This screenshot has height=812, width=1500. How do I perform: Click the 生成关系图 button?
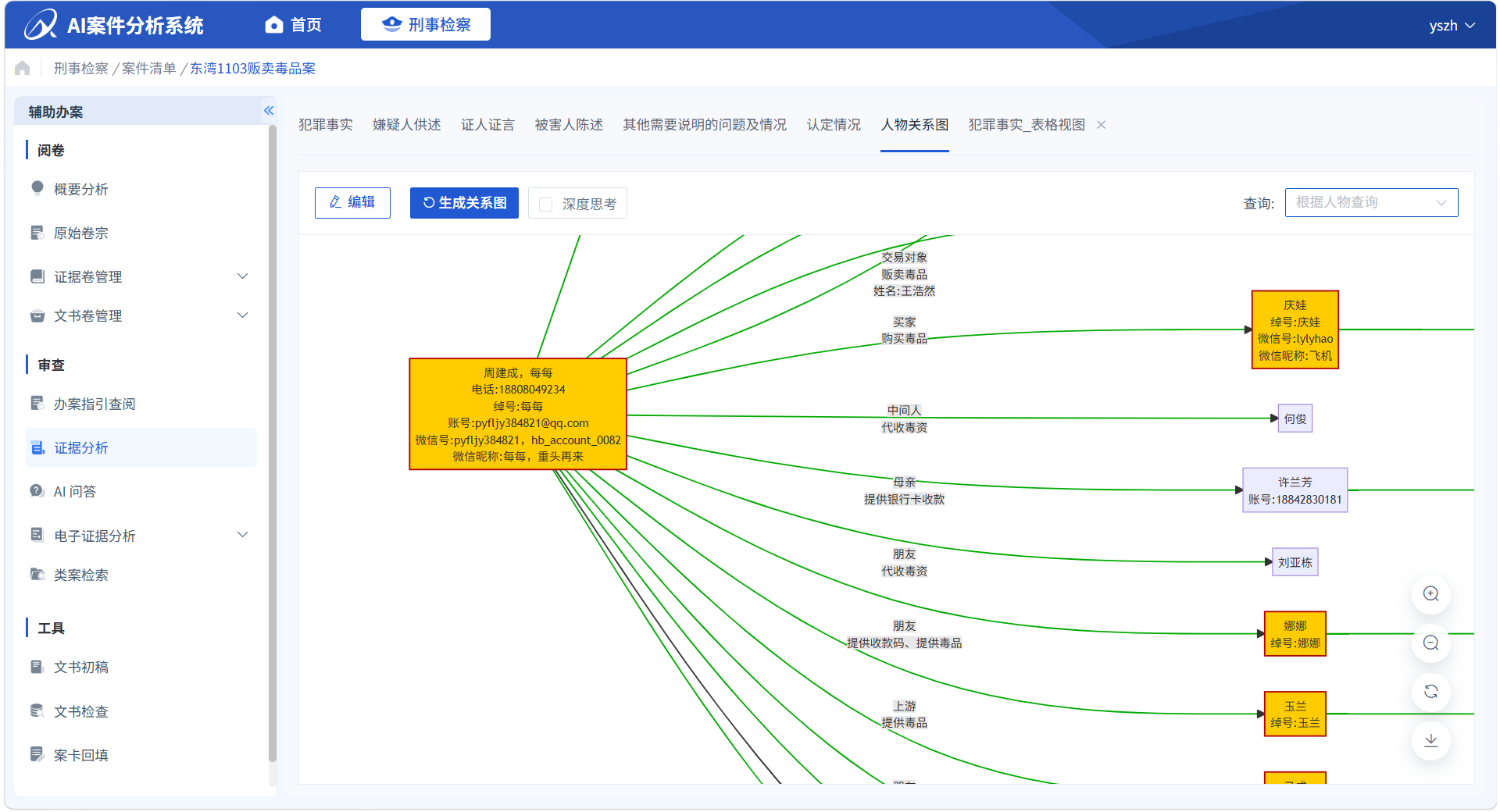pos(464,203)
